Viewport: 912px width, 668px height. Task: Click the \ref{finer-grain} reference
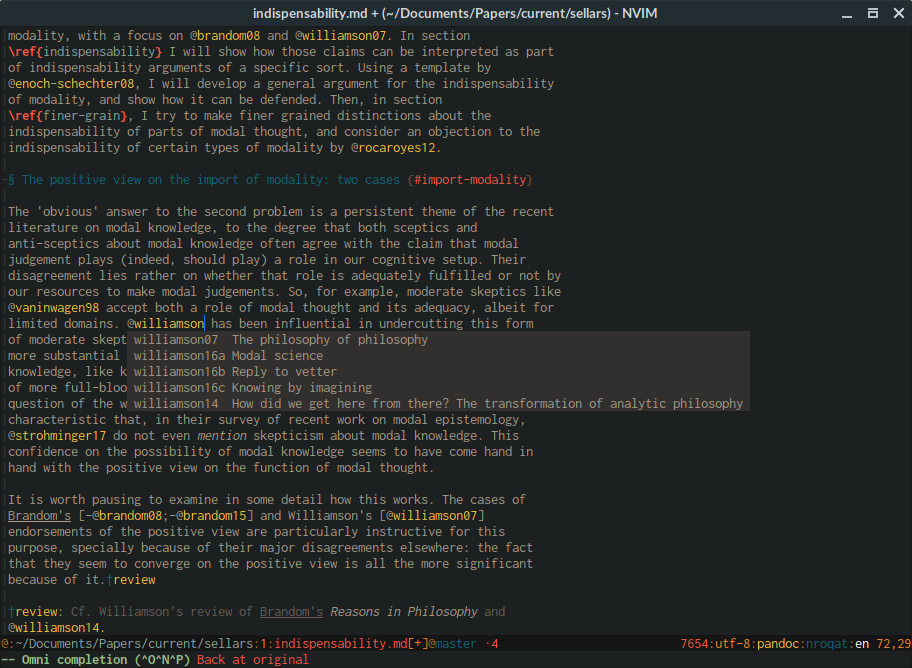[x=69, y=116]
